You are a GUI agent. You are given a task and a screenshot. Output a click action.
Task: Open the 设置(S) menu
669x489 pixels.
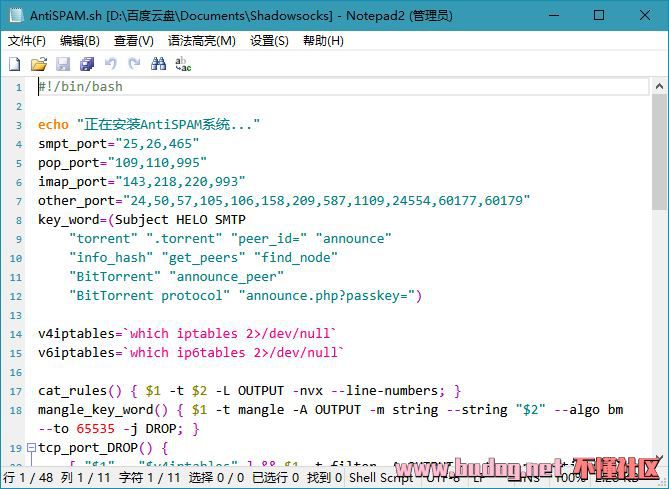(269, 41)
